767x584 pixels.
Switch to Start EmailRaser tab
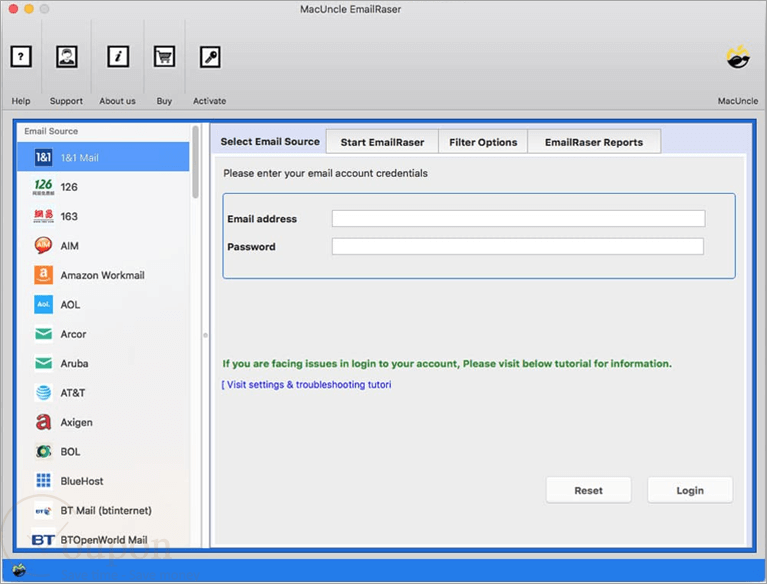point(383,142)
